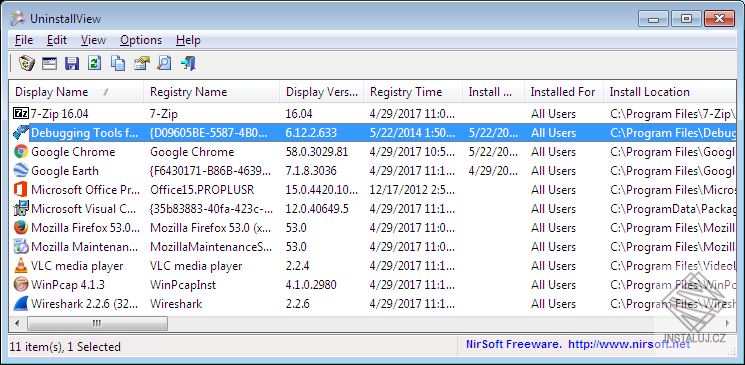Click registry name WinPcapInst
The width and height of the screenshot is (745, 365).
pyautogui.click(x=183, y=285)
